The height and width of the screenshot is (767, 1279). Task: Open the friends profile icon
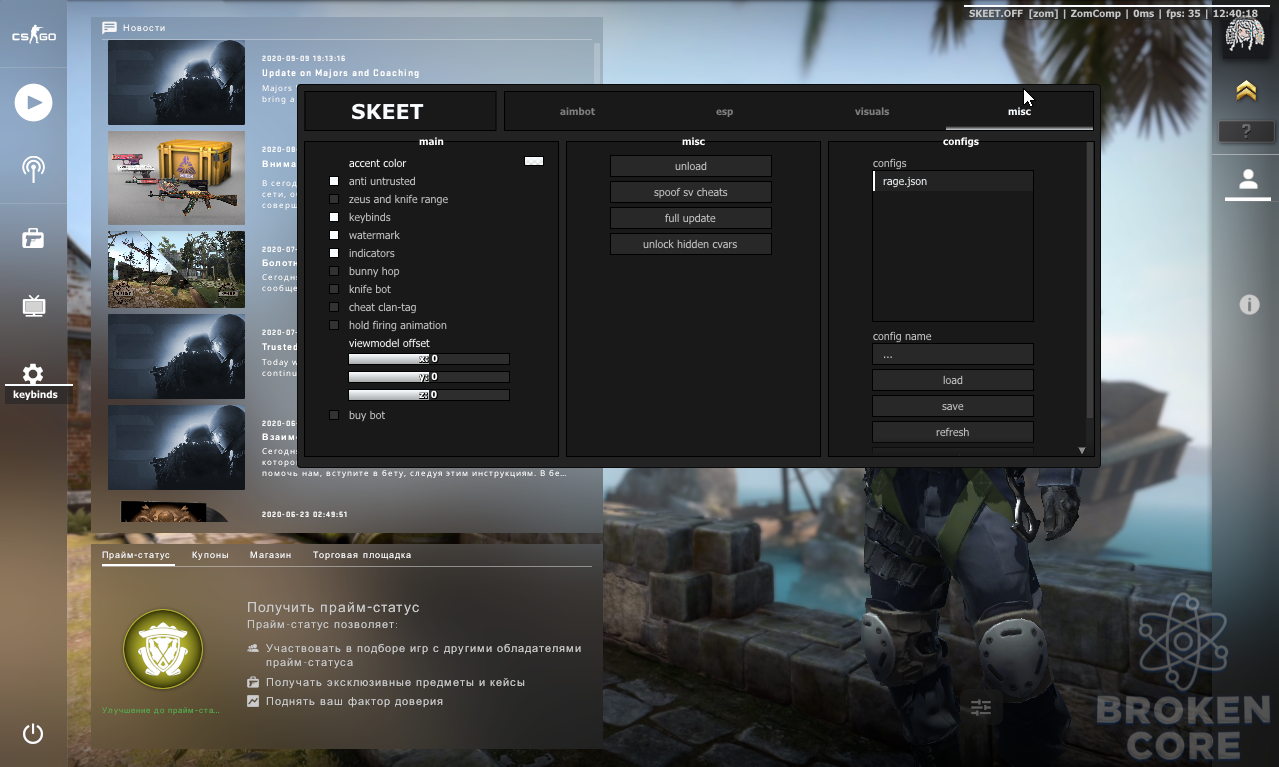click(1247, 179)
